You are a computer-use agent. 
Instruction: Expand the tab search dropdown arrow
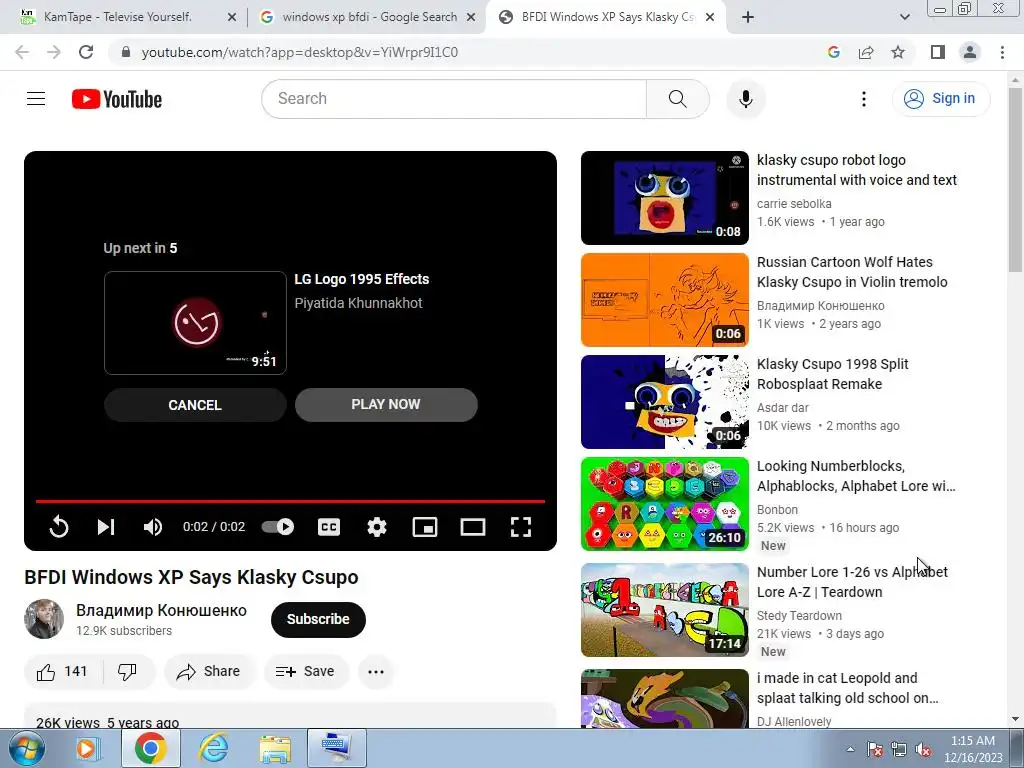[x=904, y=17]
